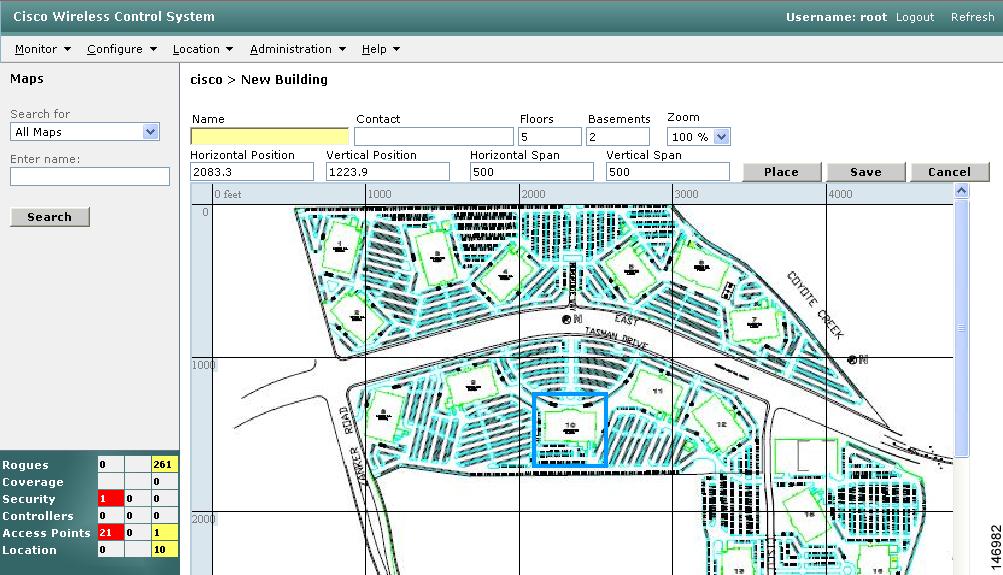Screen dimensions: 1003x575
Task: Click the Basements input field
Action: coord(618,136)
